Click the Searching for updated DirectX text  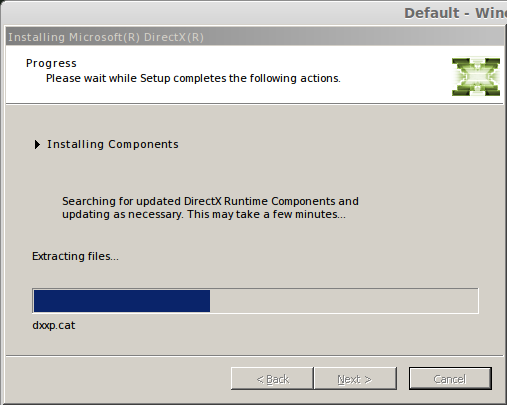click(x=210, y=201)
